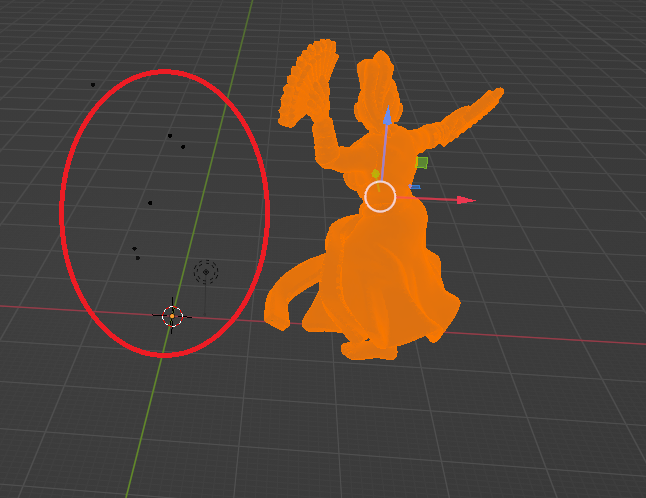Click the green square plane-move gizmo handle

[421, 163]
